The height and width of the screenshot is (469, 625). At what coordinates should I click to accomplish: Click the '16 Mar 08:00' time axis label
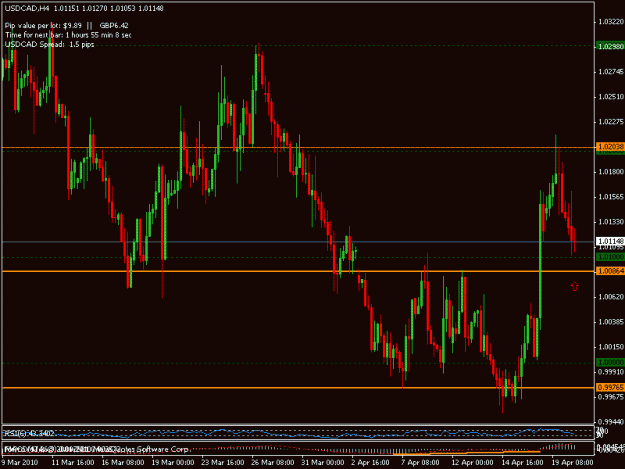tap(123, 463)
